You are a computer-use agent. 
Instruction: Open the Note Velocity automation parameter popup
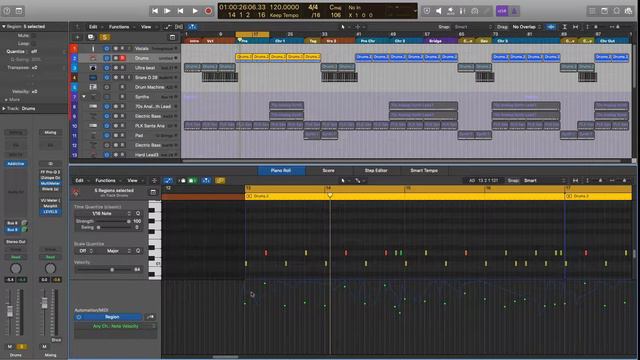point(115,327)
